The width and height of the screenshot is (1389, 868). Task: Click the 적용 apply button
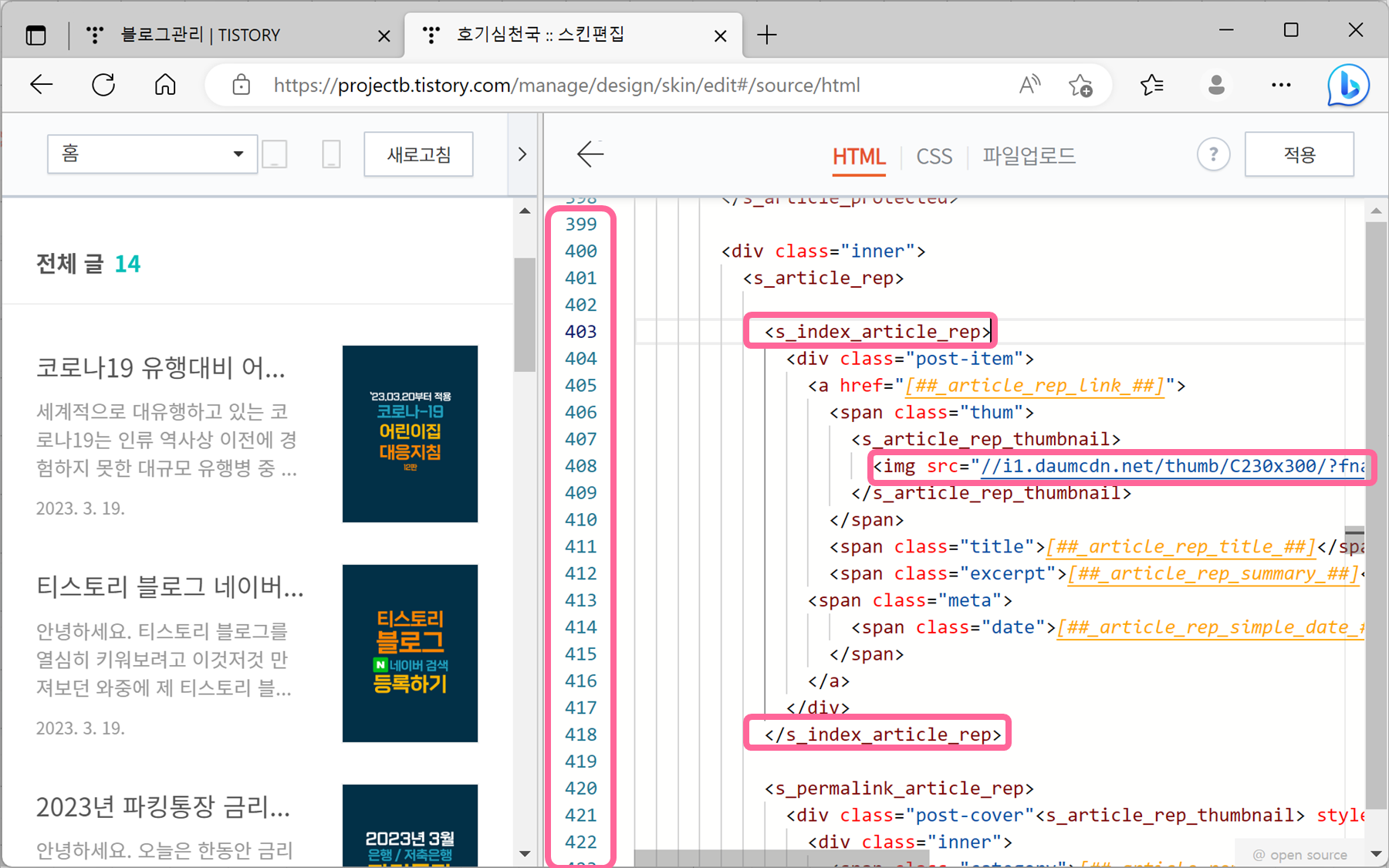click(x=1299, y=155)
